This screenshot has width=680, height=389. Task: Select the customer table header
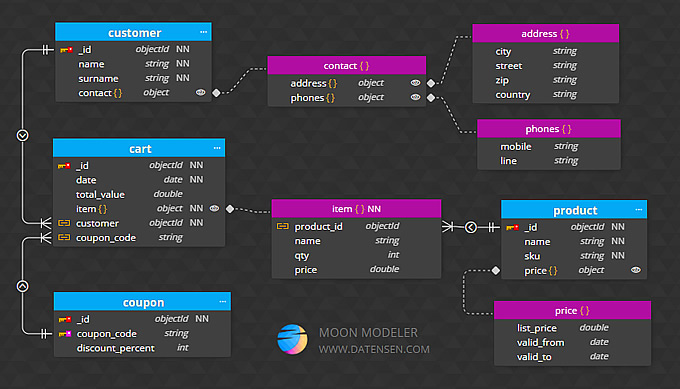coord(134,32)
